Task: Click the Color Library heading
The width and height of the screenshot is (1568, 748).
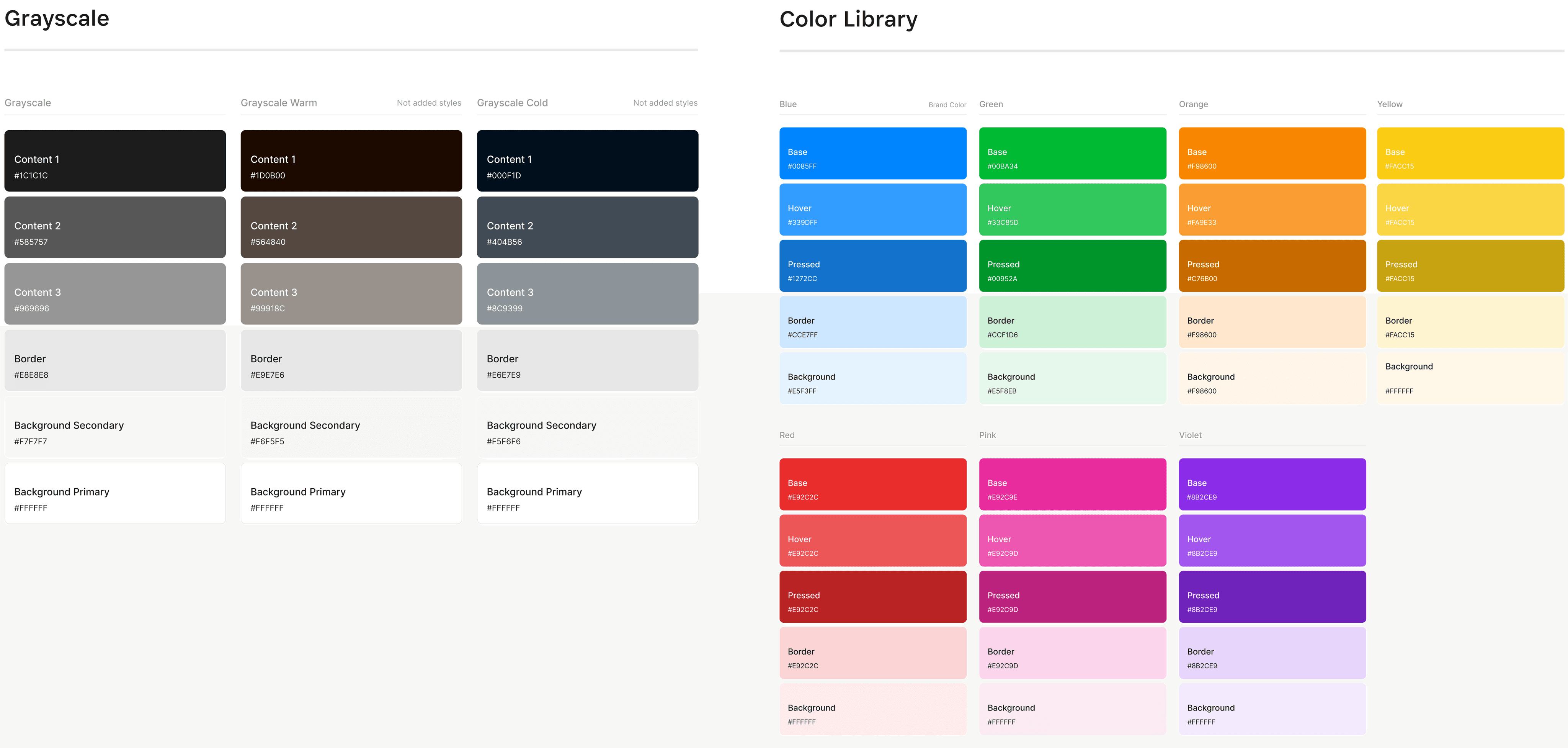Action: pos(848,20)
